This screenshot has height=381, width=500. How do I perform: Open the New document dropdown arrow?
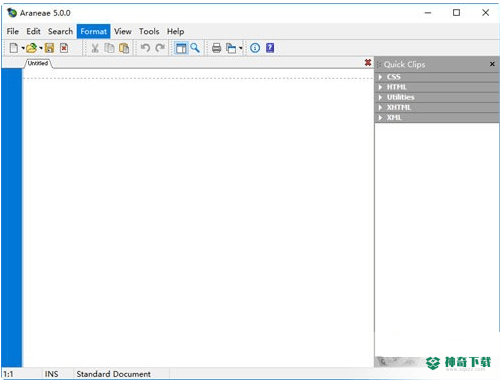23,48
